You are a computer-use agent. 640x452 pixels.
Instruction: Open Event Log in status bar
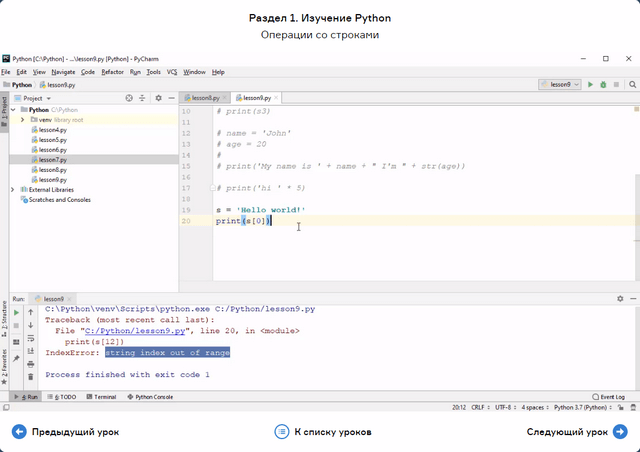tap(608, 397)
